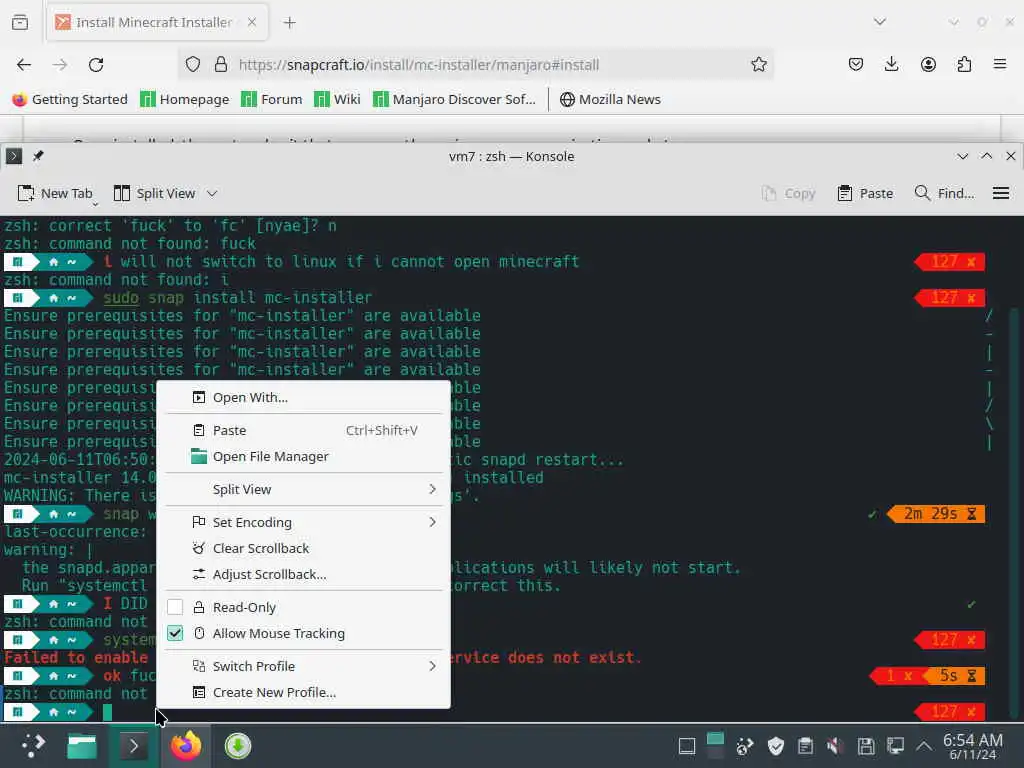Expand hidden system tray icons arrow
The height and width of the screenshot is (768, 1024).
point(923,746)
